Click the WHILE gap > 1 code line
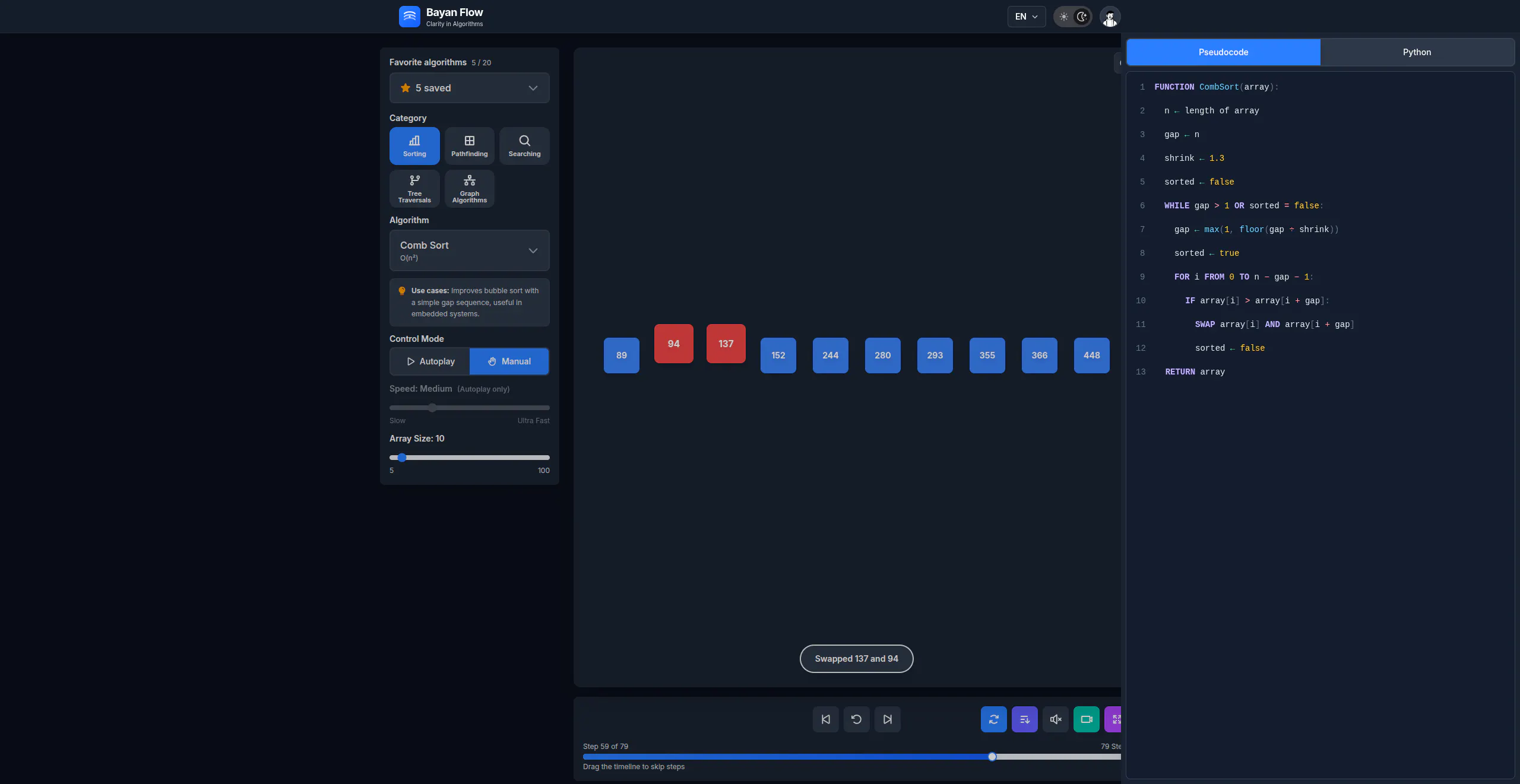This screenshot has width=1520, height=784. 1243,206
